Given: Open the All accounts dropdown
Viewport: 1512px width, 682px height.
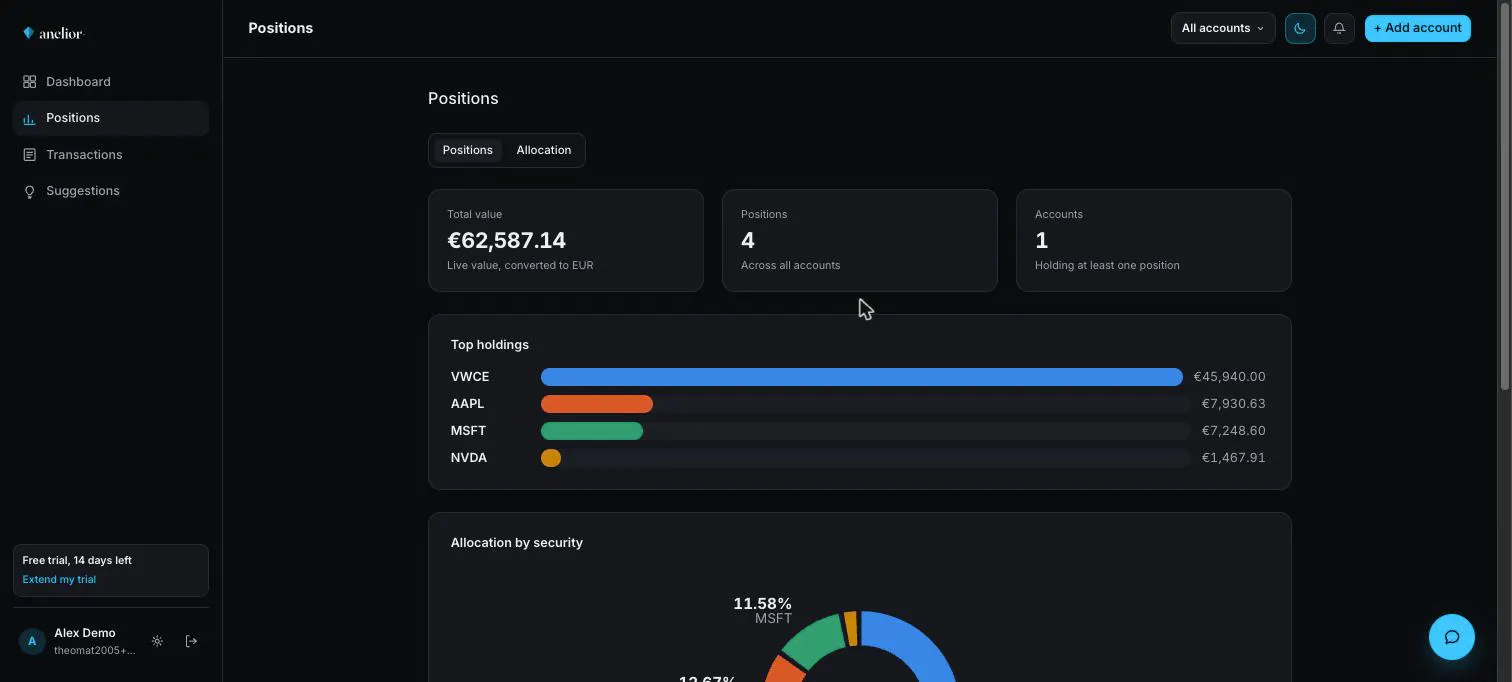Looking at the screenshot, I should pos(1223,28).
